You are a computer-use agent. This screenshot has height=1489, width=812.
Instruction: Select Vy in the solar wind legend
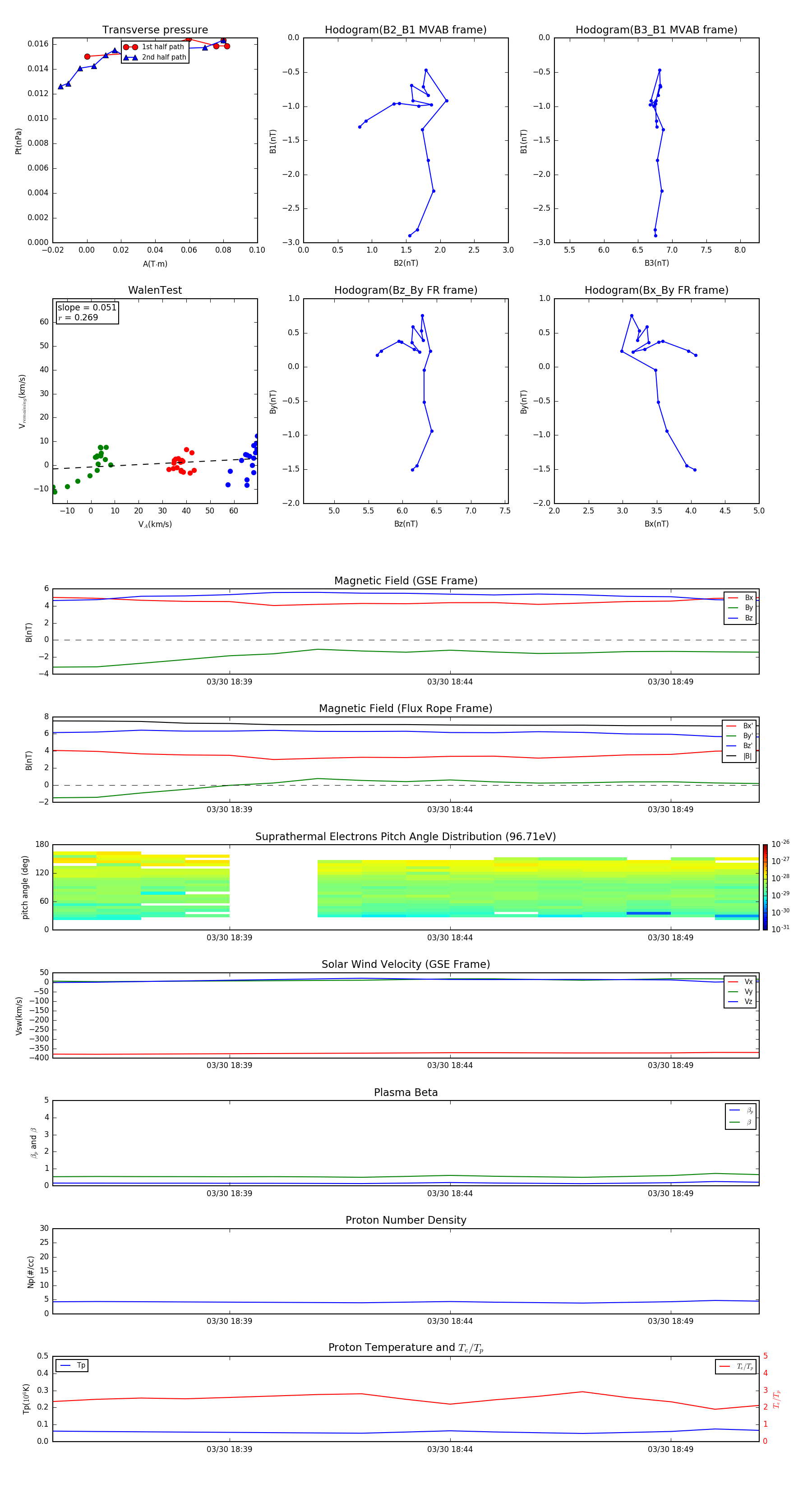[x=740, y=992]
